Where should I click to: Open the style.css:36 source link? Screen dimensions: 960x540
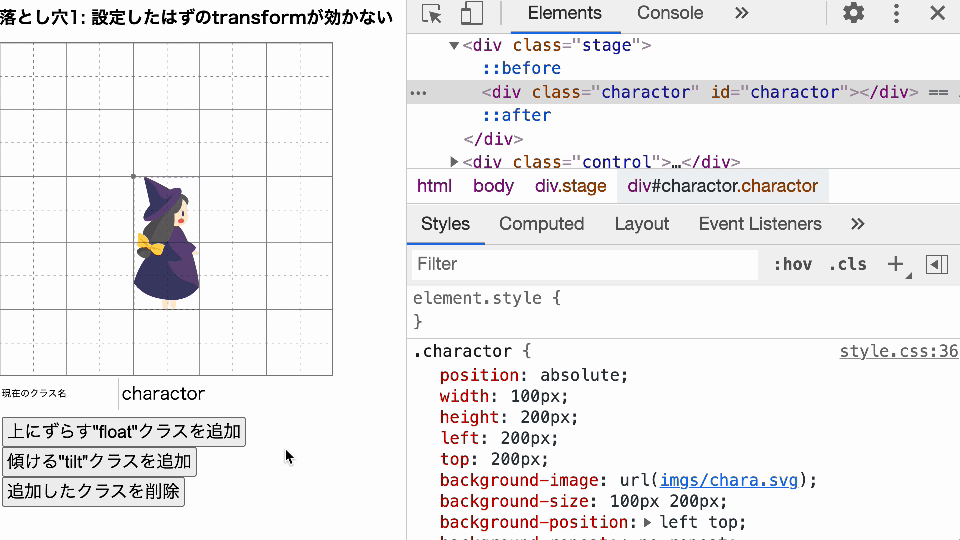coord(898,351)
